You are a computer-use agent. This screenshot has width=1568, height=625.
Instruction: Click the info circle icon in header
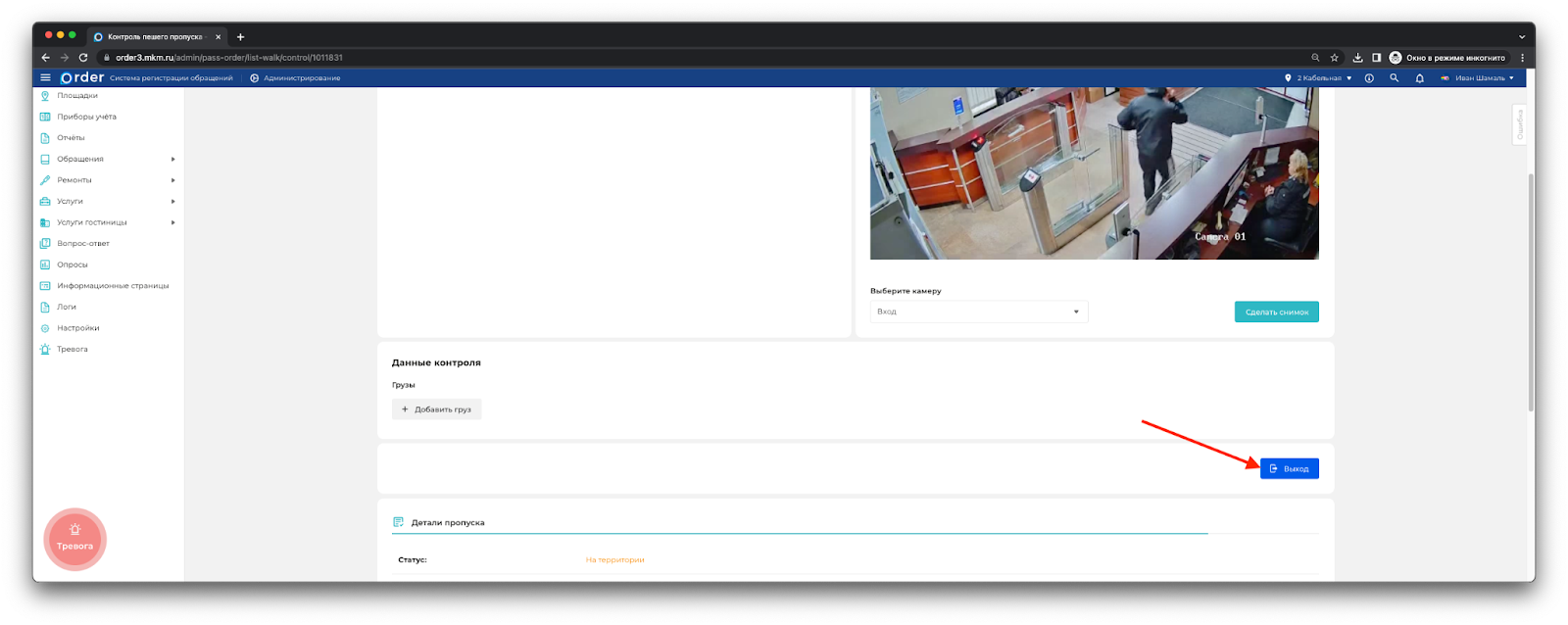(1369, 78)
